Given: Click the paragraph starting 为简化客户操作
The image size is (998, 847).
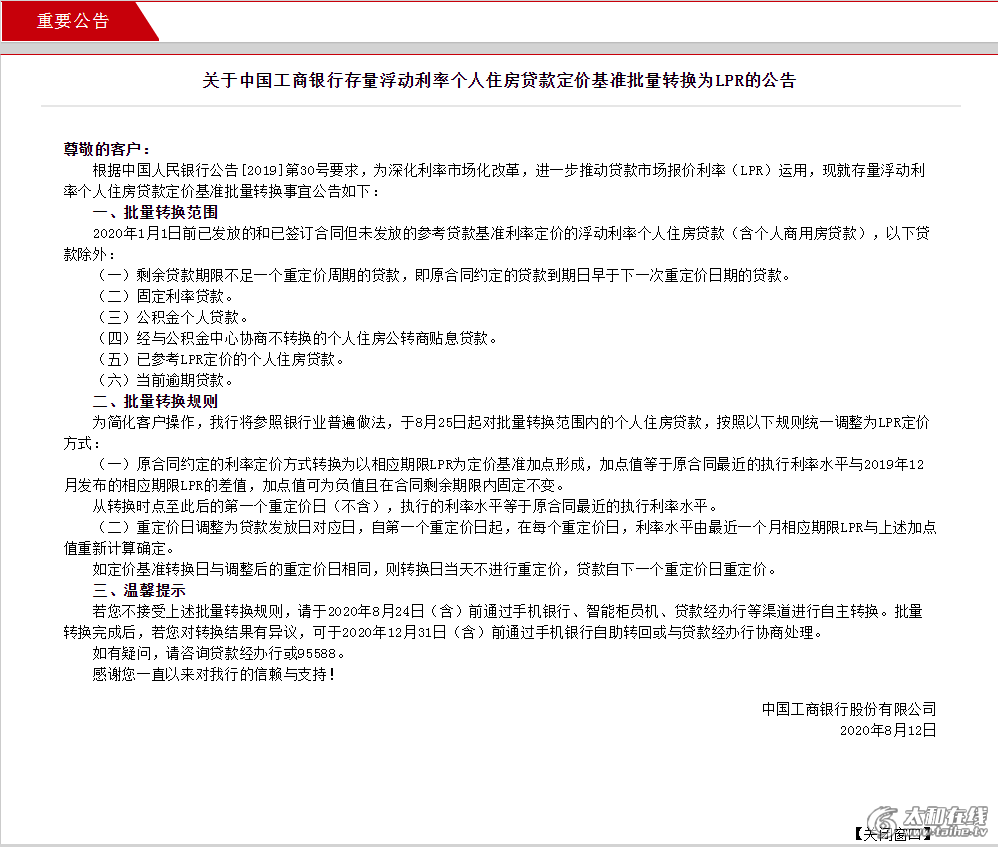Looking at the screenshot, I should 496,432.
